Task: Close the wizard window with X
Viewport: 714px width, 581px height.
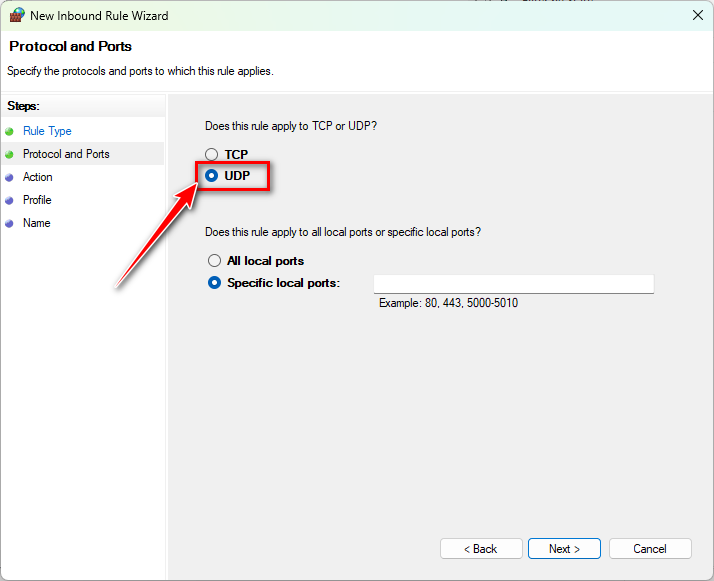Action: pos(697,16)
